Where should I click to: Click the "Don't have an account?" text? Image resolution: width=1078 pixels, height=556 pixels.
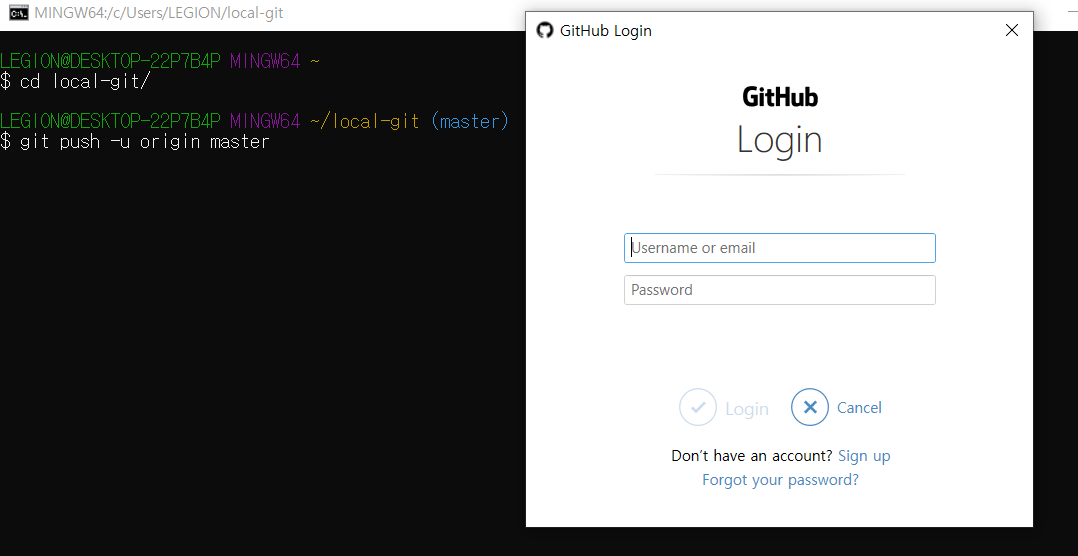click(751, 456)
